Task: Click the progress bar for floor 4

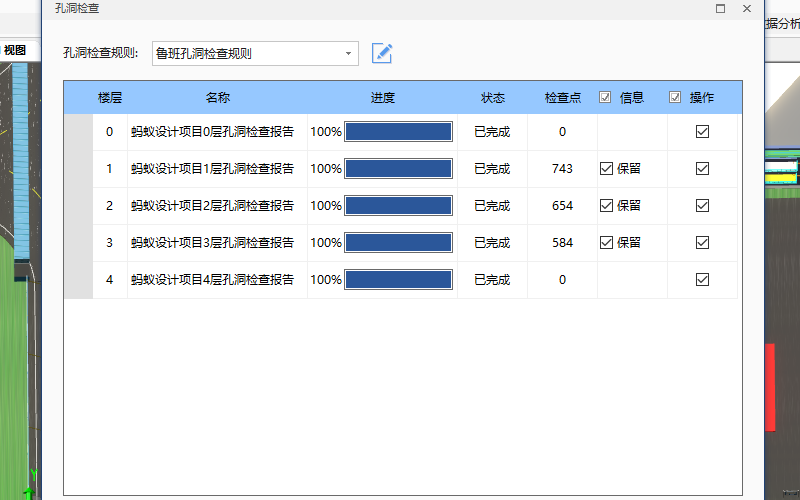Action: pos(398,280)
